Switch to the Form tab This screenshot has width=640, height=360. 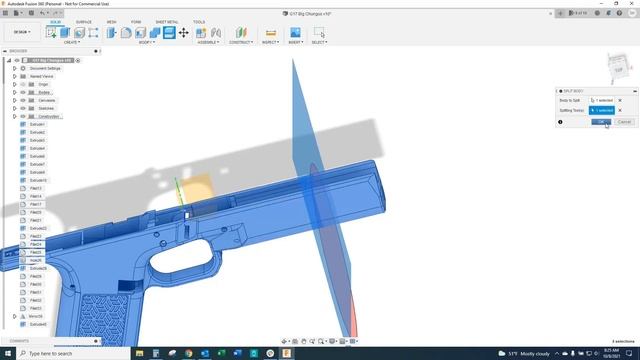click(136, 22)
